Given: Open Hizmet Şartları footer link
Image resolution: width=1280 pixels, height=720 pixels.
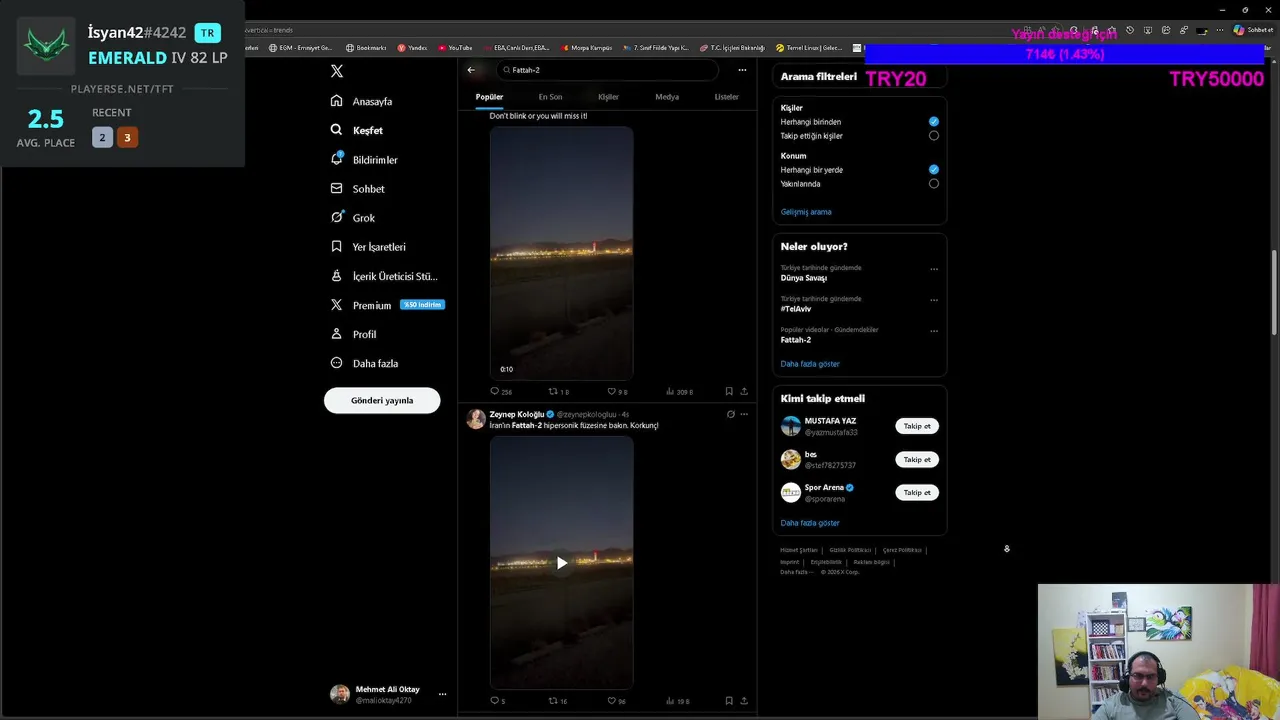Looking at the screenshot, I should (799, 550).
